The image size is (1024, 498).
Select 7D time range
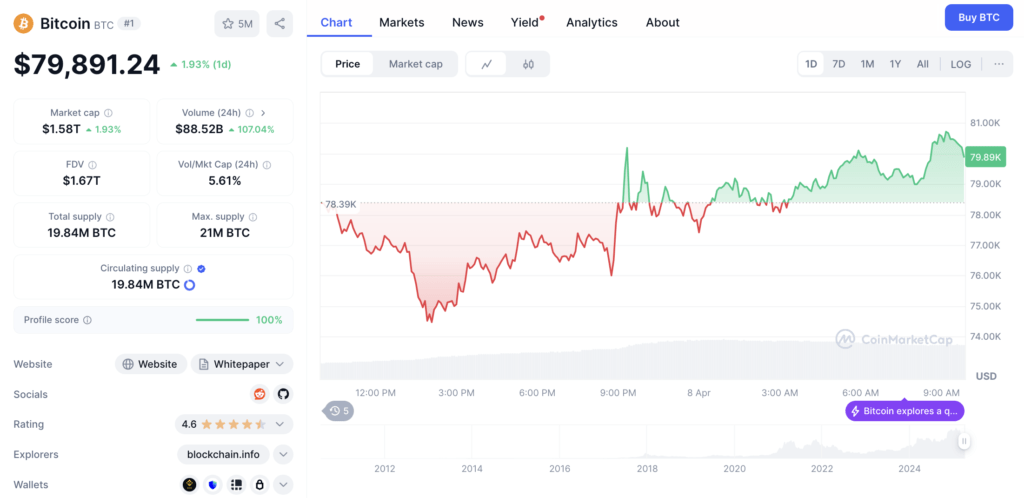tap(839, 64)
